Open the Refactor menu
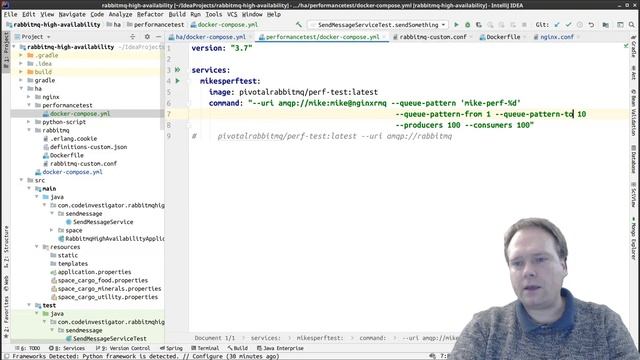The image size is (640, 360). pos(150,14)
